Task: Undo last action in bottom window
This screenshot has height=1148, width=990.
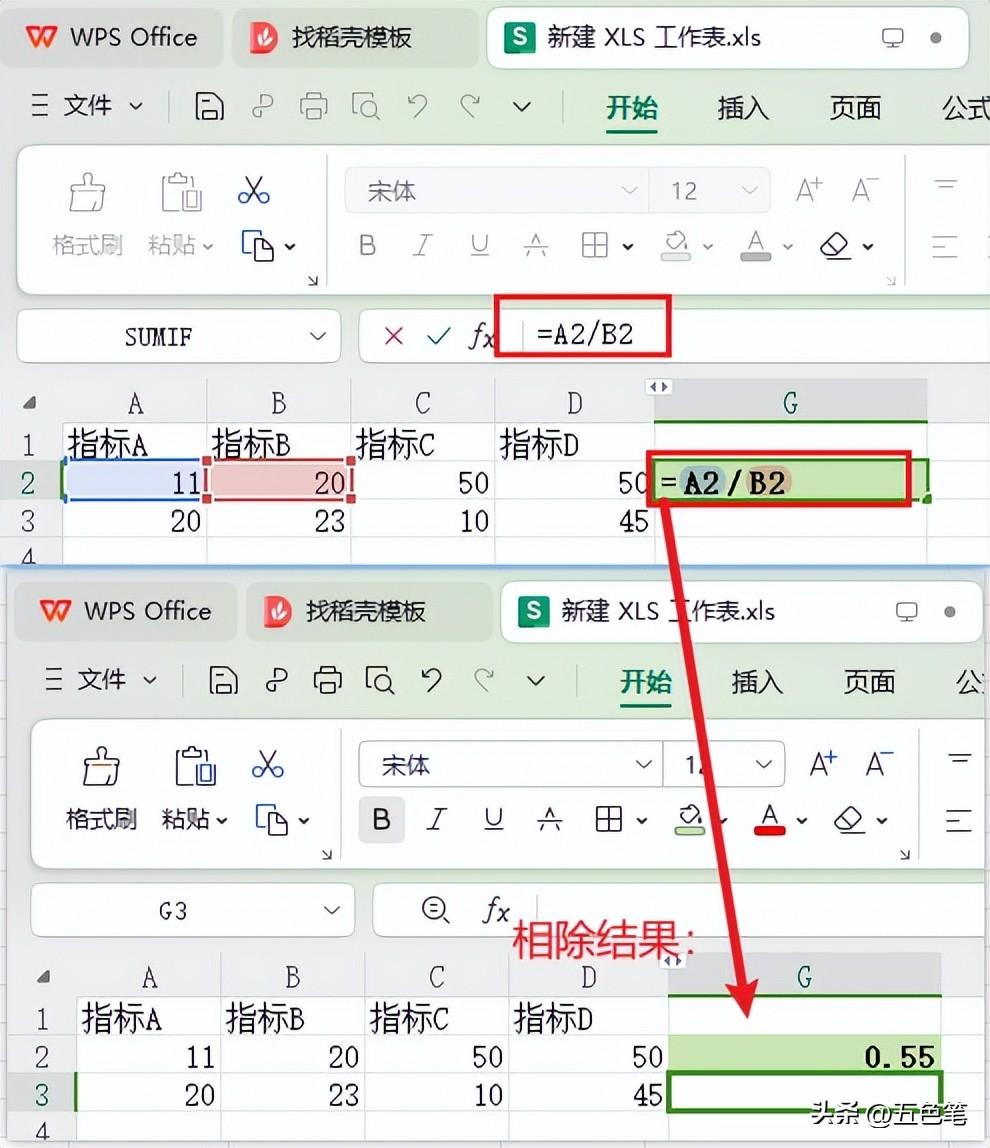Action: click(x=432, y=681)
